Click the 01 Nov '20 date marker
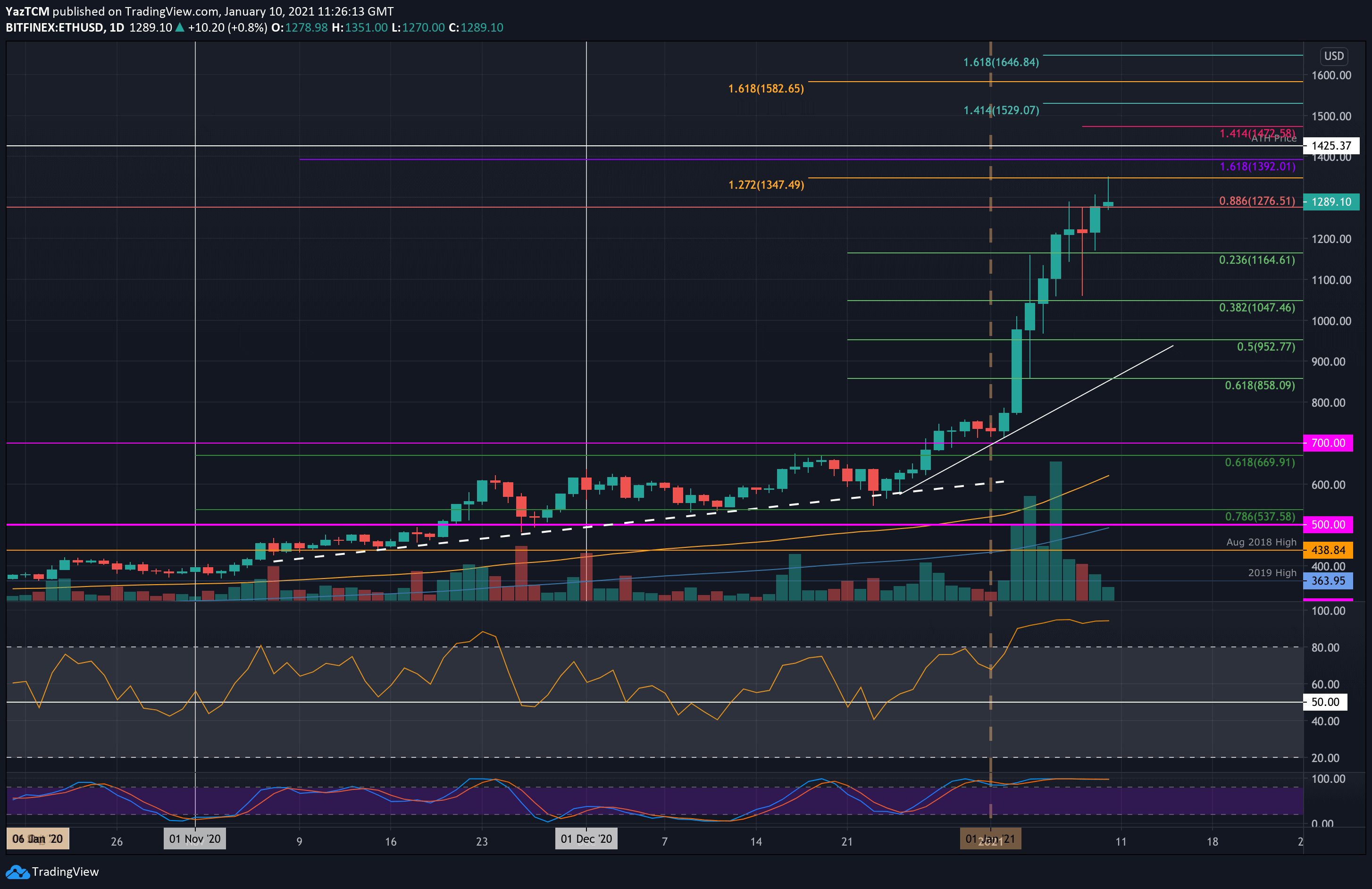 195,839
